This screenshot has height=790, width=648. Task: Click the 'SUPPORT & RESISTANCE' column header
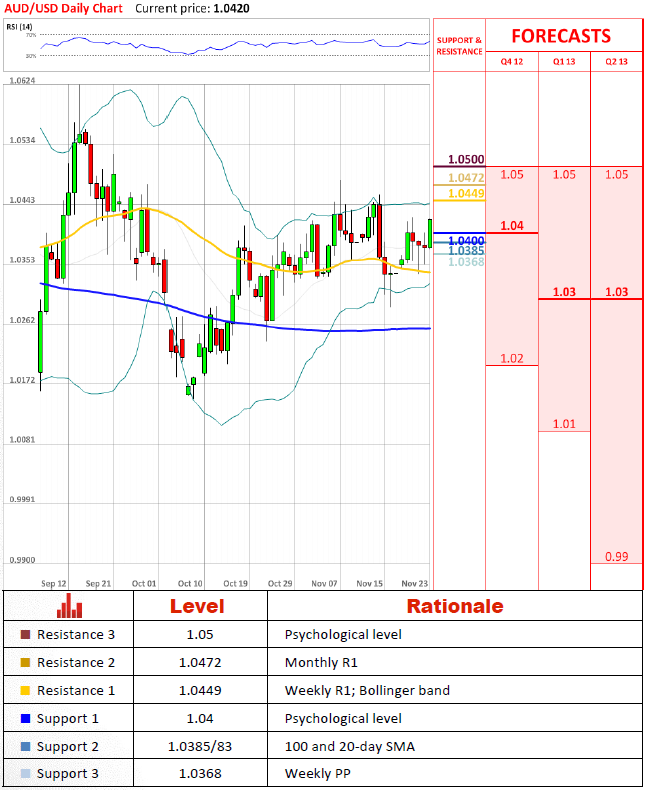point(459,46)
